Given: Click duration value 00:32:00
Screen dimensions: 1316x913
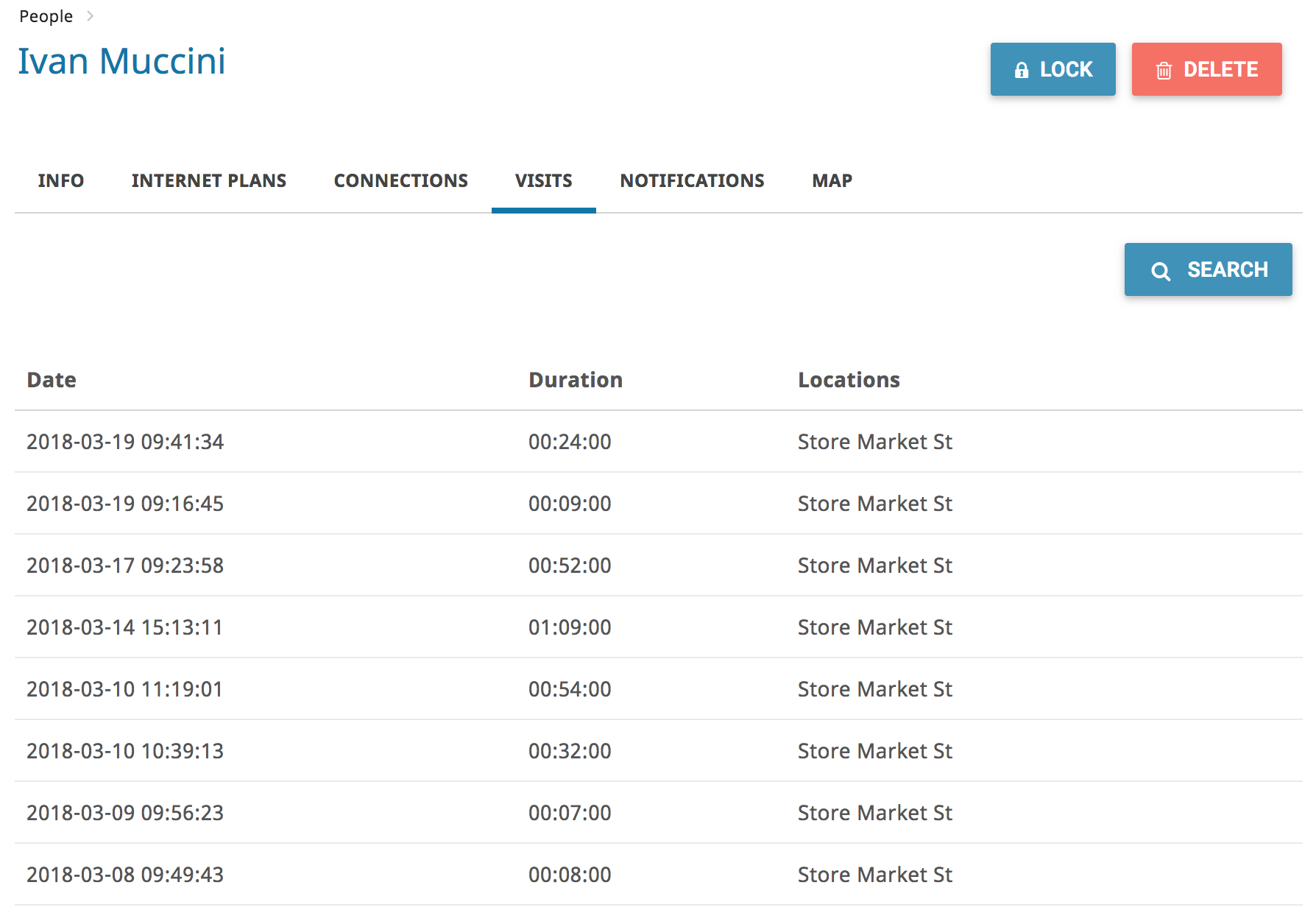Looking at the screenshot, I should coord(570,751).
